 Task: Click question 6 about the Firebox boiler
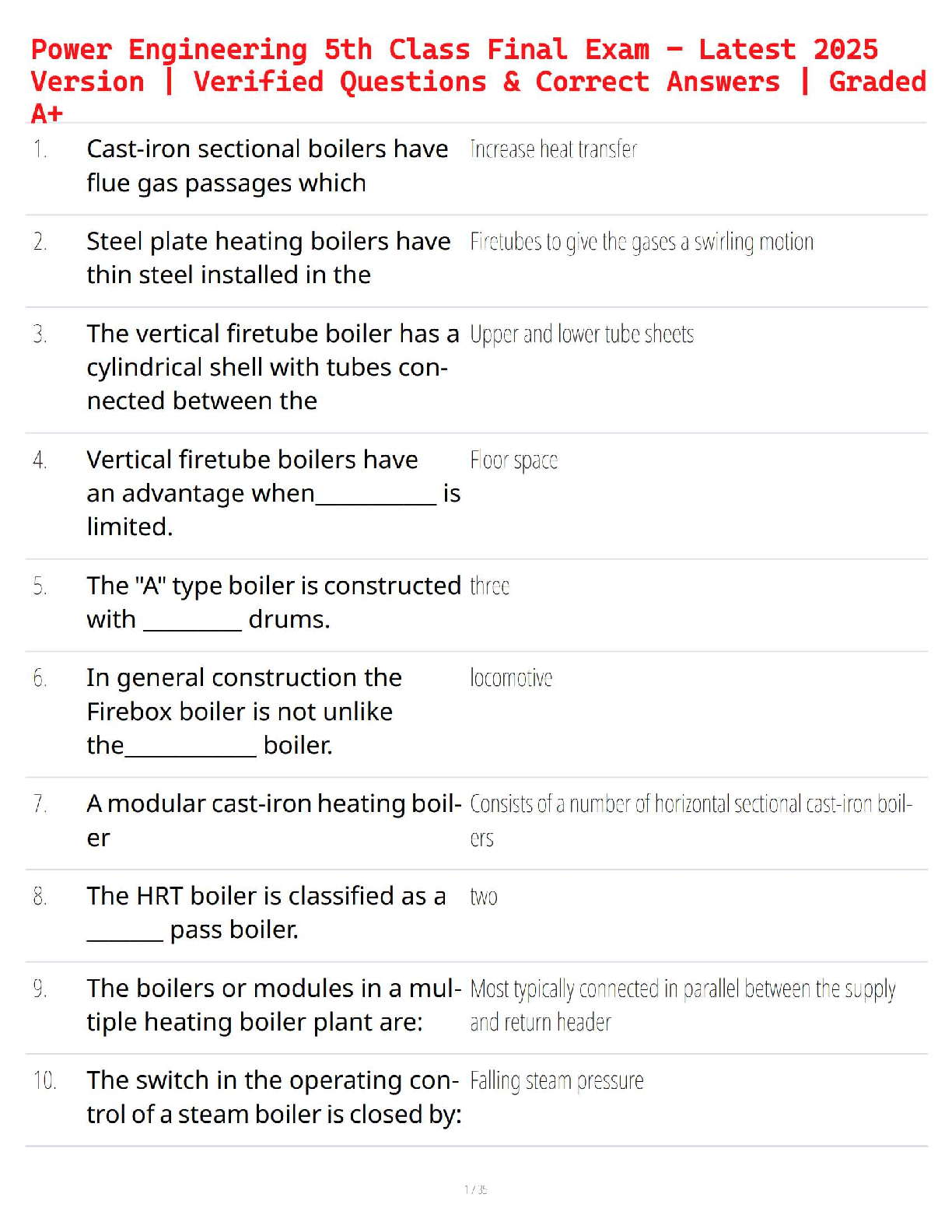pos(243,712)
